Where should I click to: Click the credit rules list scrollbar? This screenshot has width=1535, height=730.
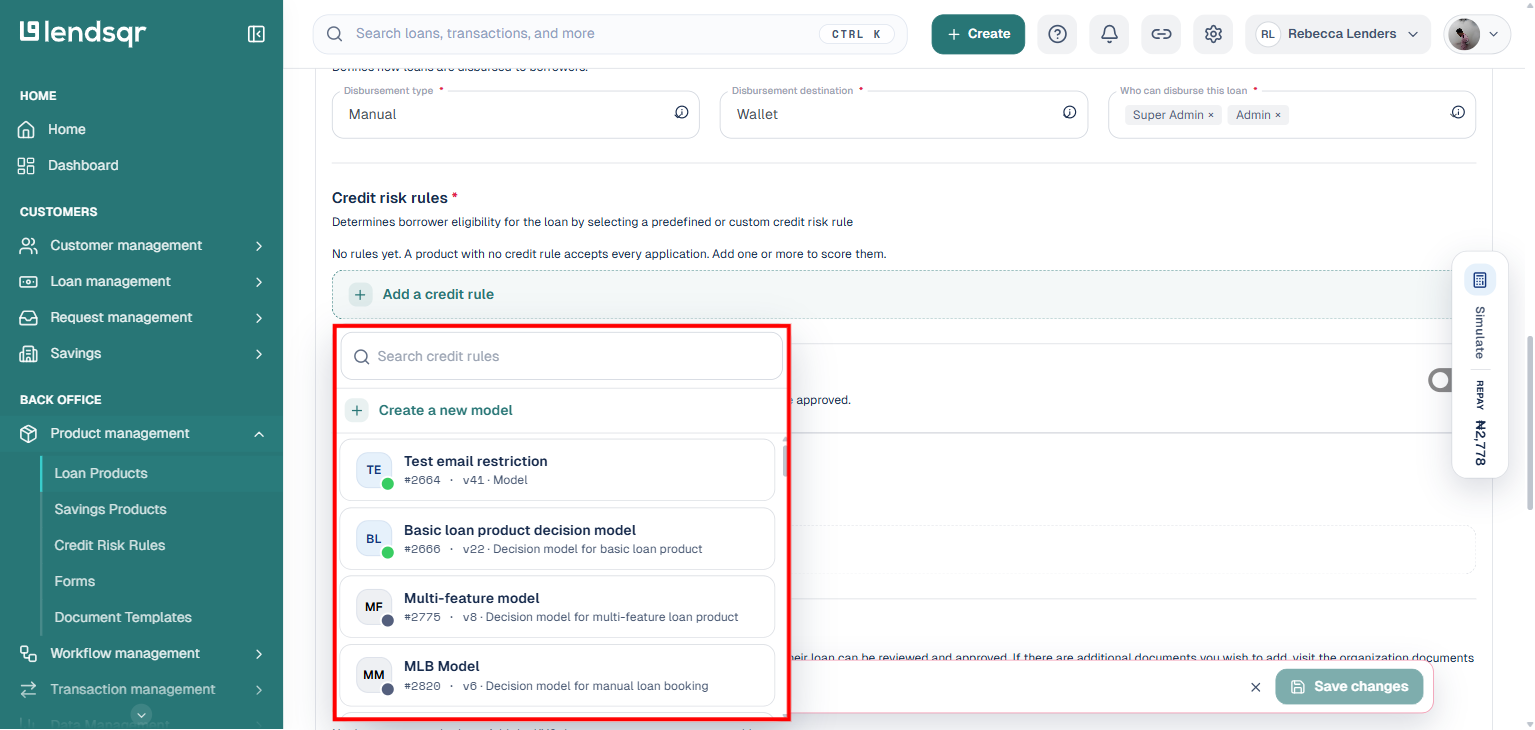tap(785, 460)
